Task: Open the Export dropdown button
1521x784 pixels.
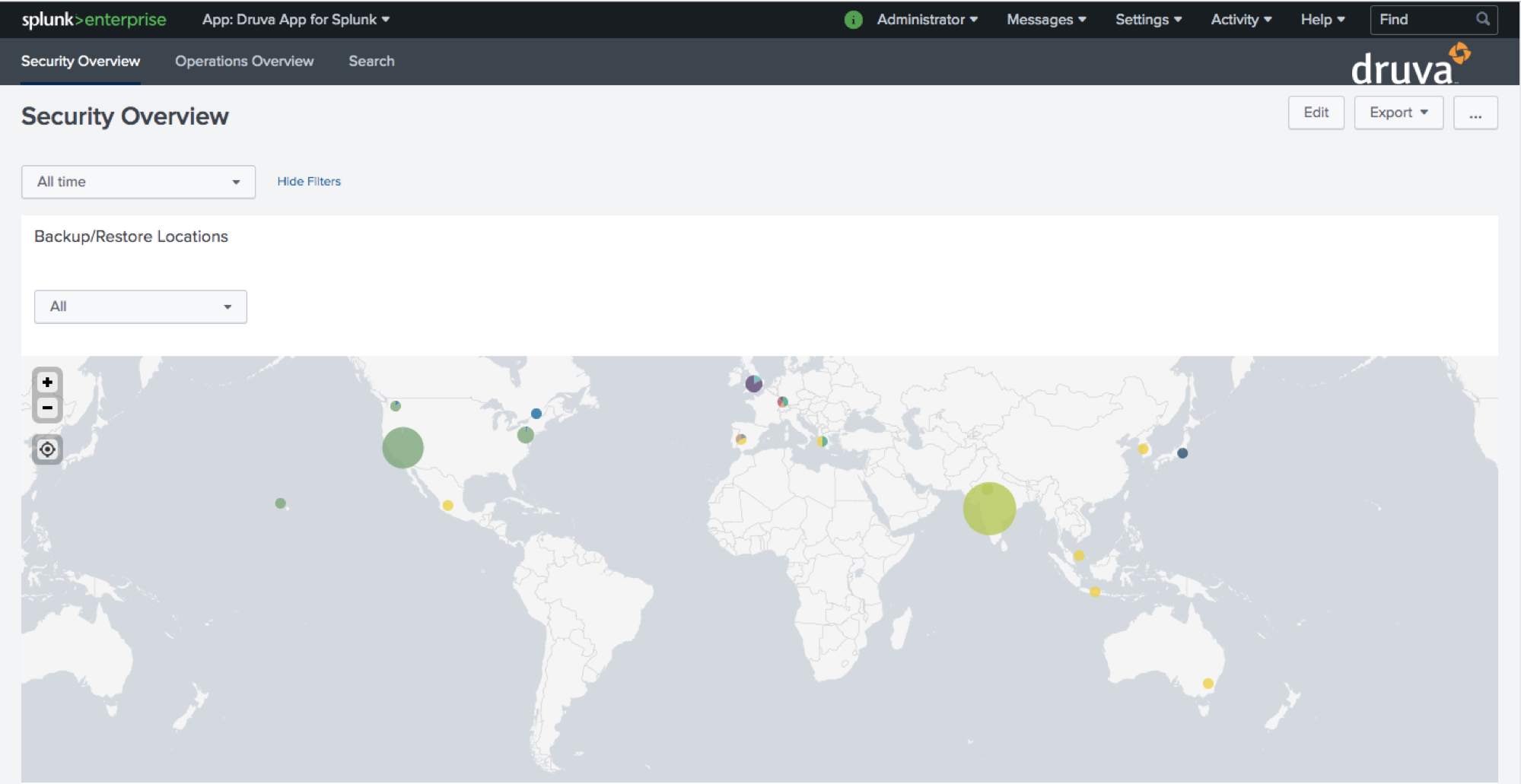Action: coord(1398,113)
